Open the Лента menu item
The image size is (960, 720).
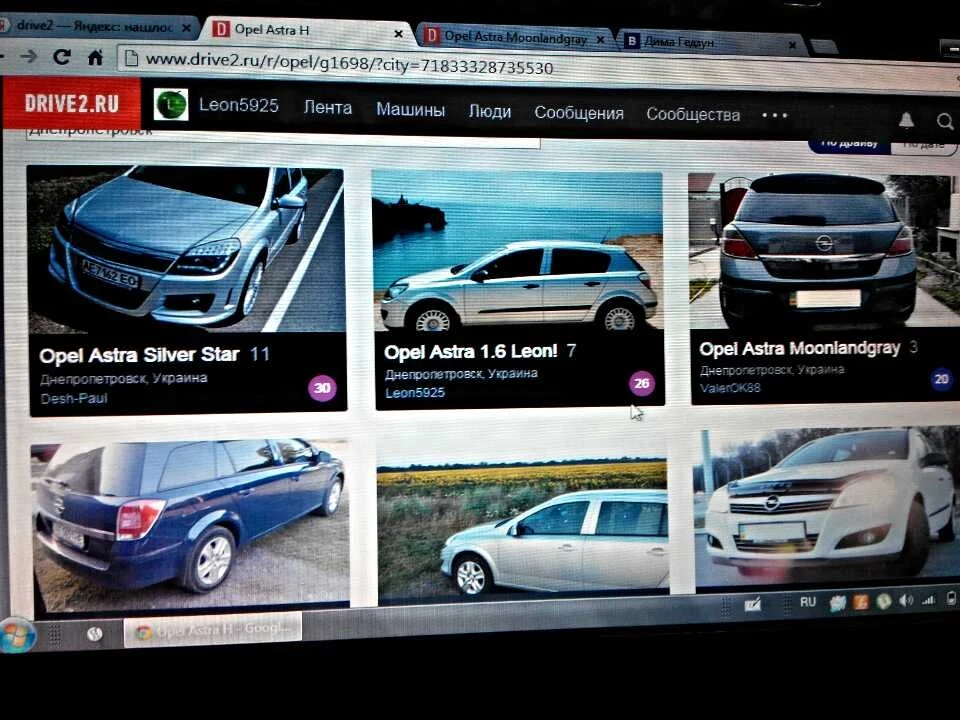pyautogui.click(x=328, y=108)
